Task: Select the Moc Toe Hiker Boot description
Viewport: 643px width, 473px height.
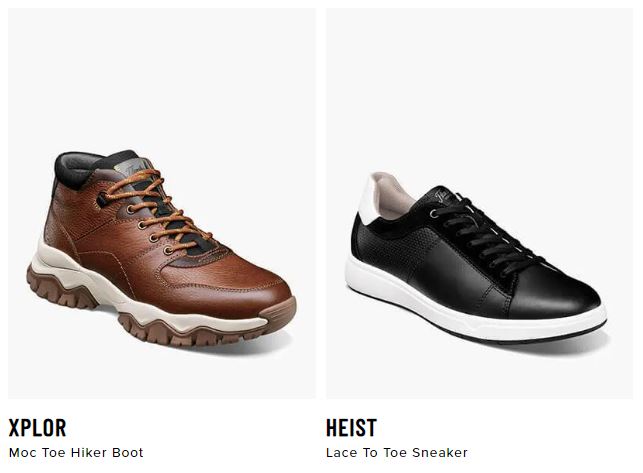Action: tap(76, 452)
